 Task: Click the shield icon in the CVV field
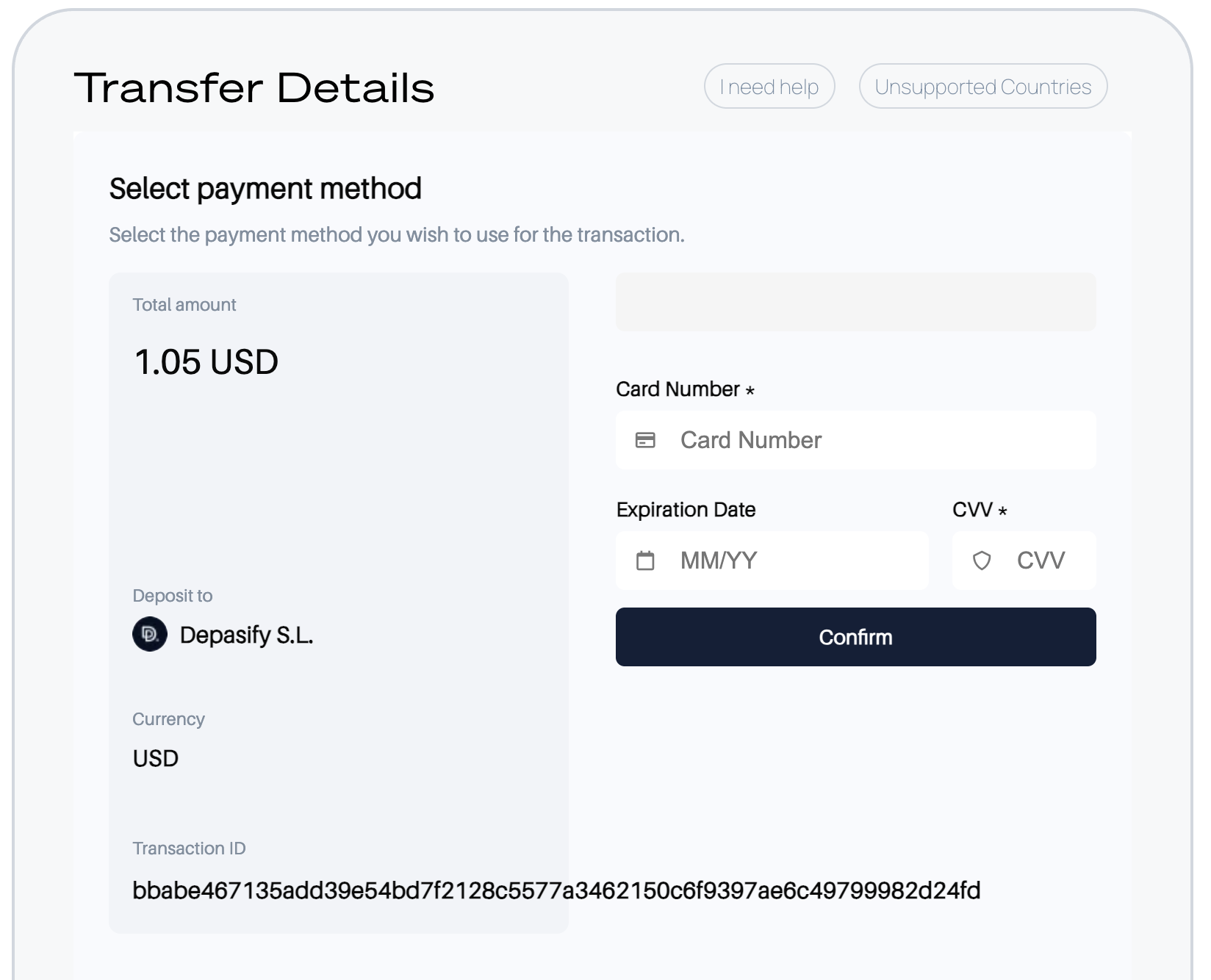coord(982,561)
